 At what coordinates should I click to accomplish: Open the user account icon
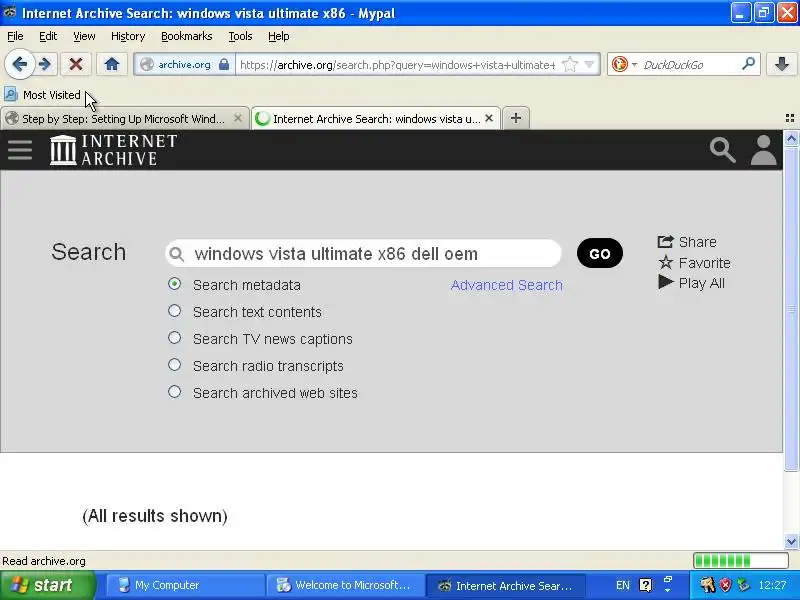763,150
